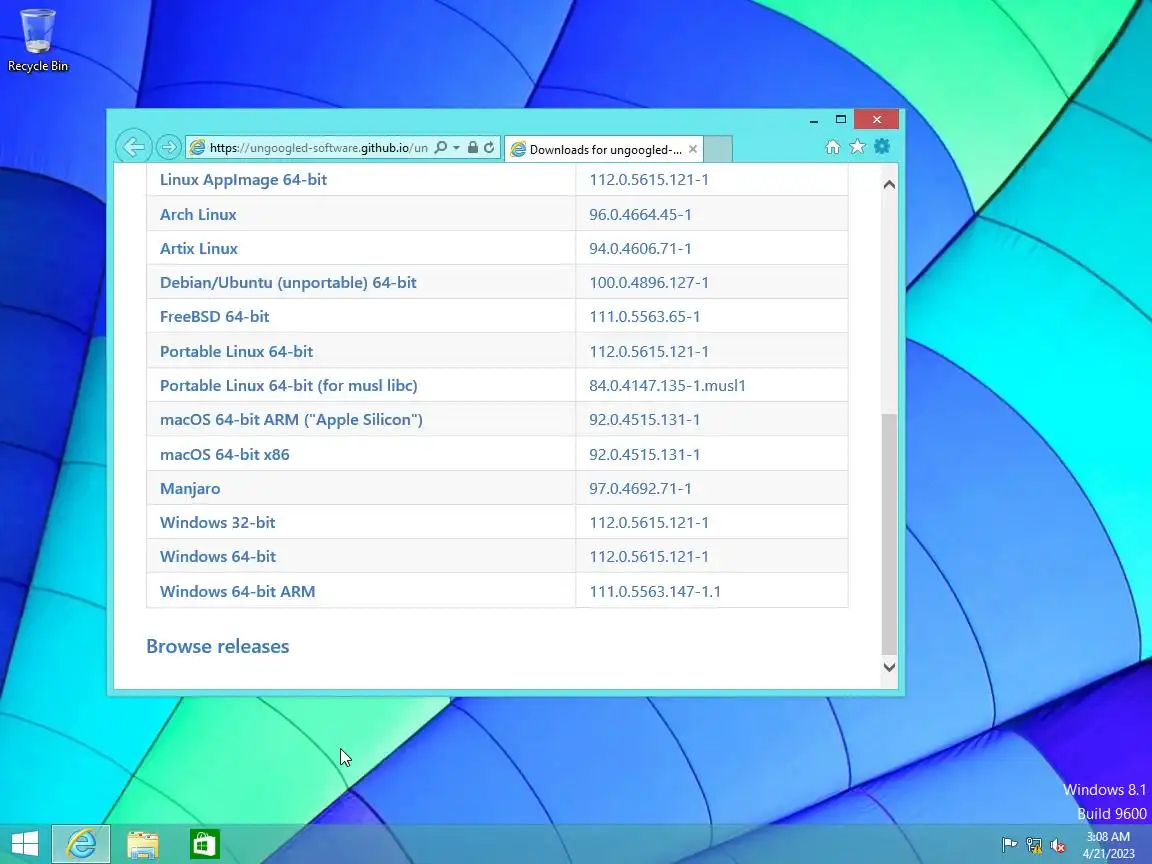Close the Downloads for ungoogled tab

point(693,149)
